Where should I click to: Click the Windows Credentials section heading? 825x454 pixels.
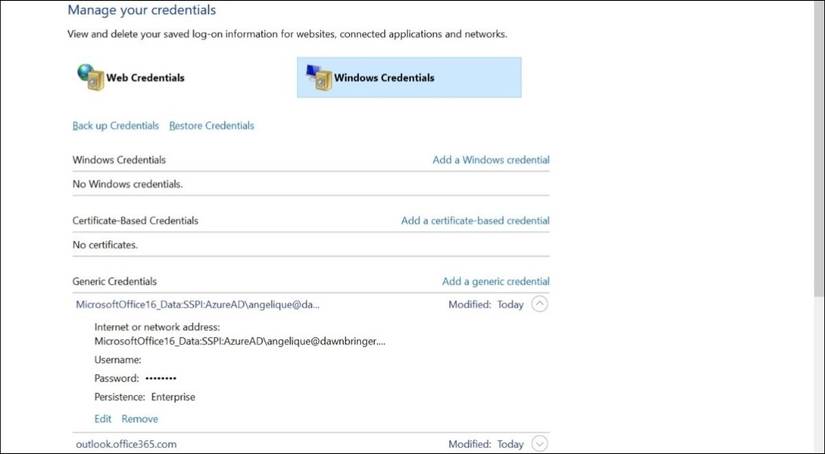119,160
